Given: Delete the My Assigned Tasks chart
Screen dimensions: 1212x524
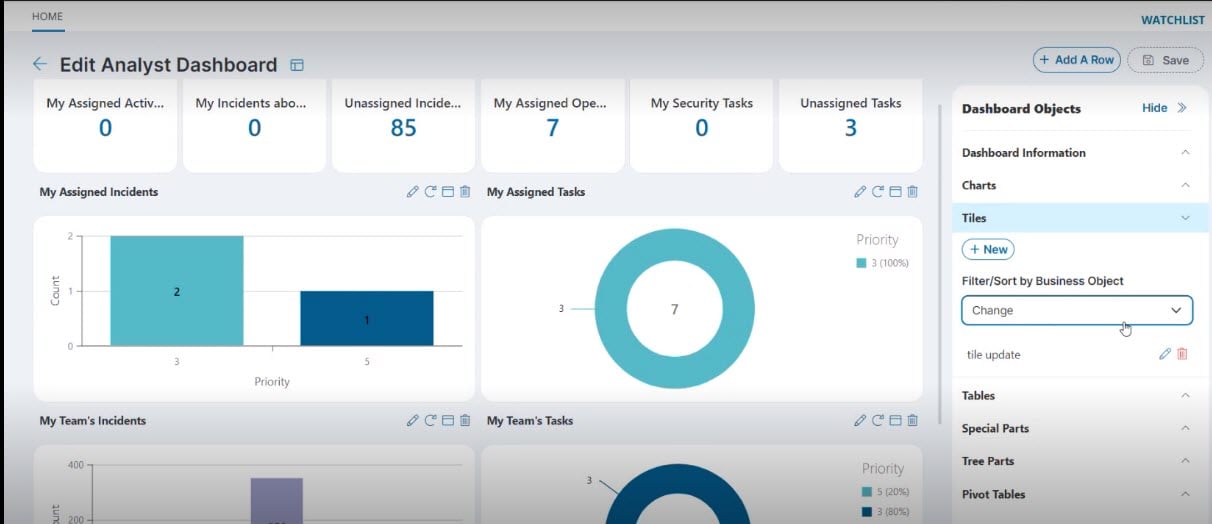Looking at the screenshot, I should pyautogui.click(x=912, y=192).
